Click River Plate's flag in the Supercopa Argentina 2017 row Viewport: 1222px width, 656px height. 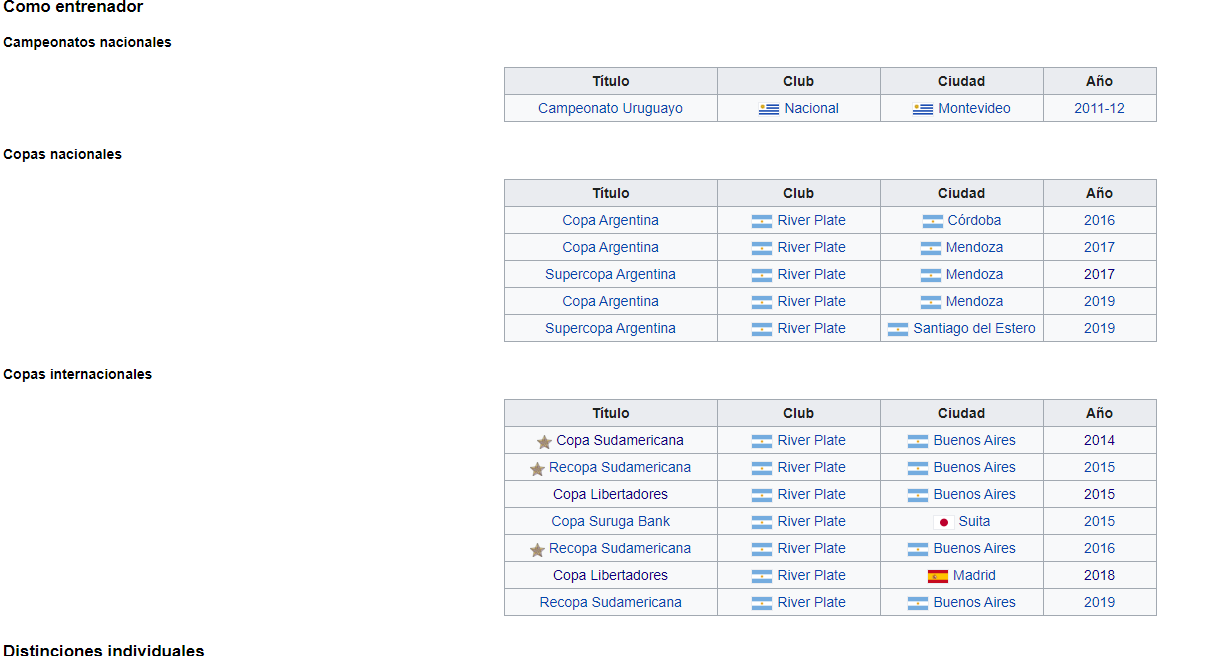tap(762, 275)
